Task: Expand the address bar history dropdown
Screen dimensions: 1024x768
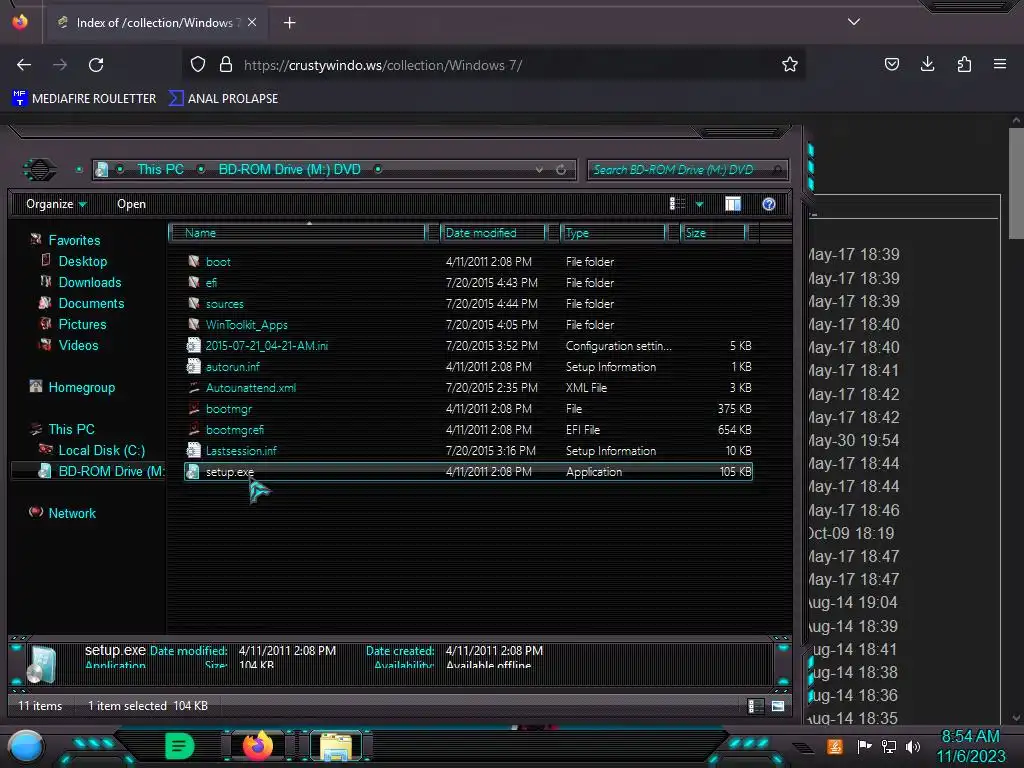Action: [539, 170]
